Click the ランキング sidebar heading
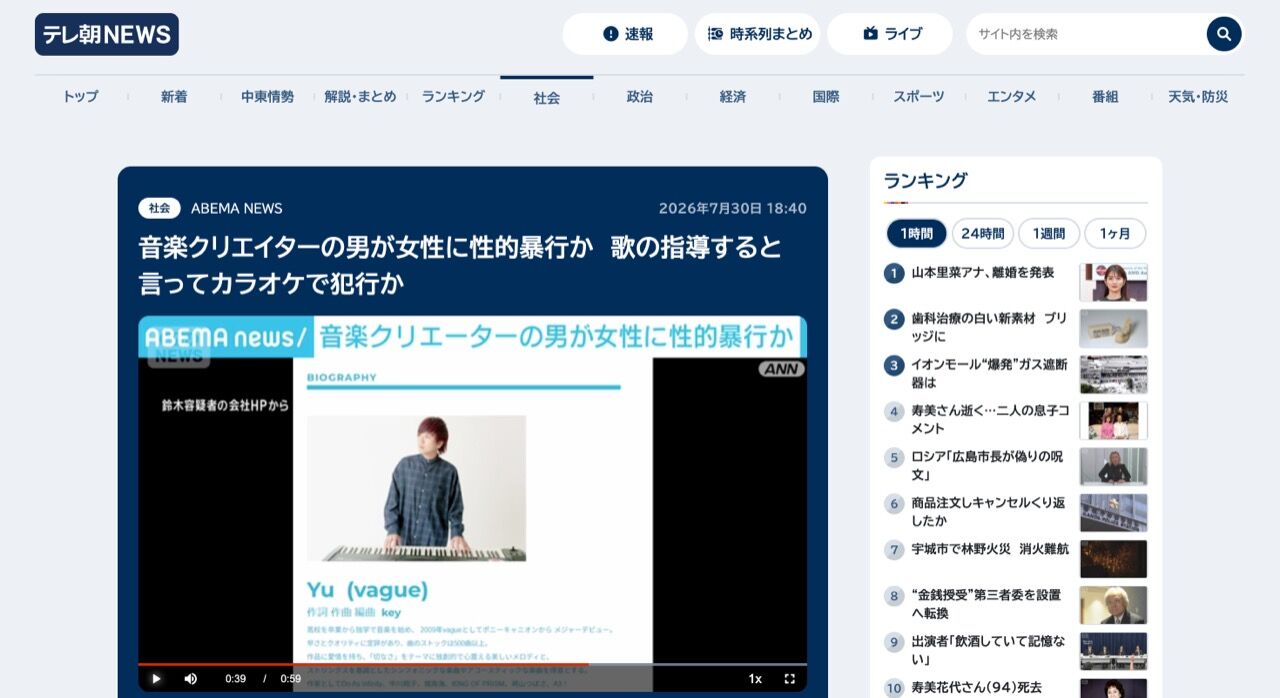The width and height of the screenshot is (1280, 698). [925, 181]
